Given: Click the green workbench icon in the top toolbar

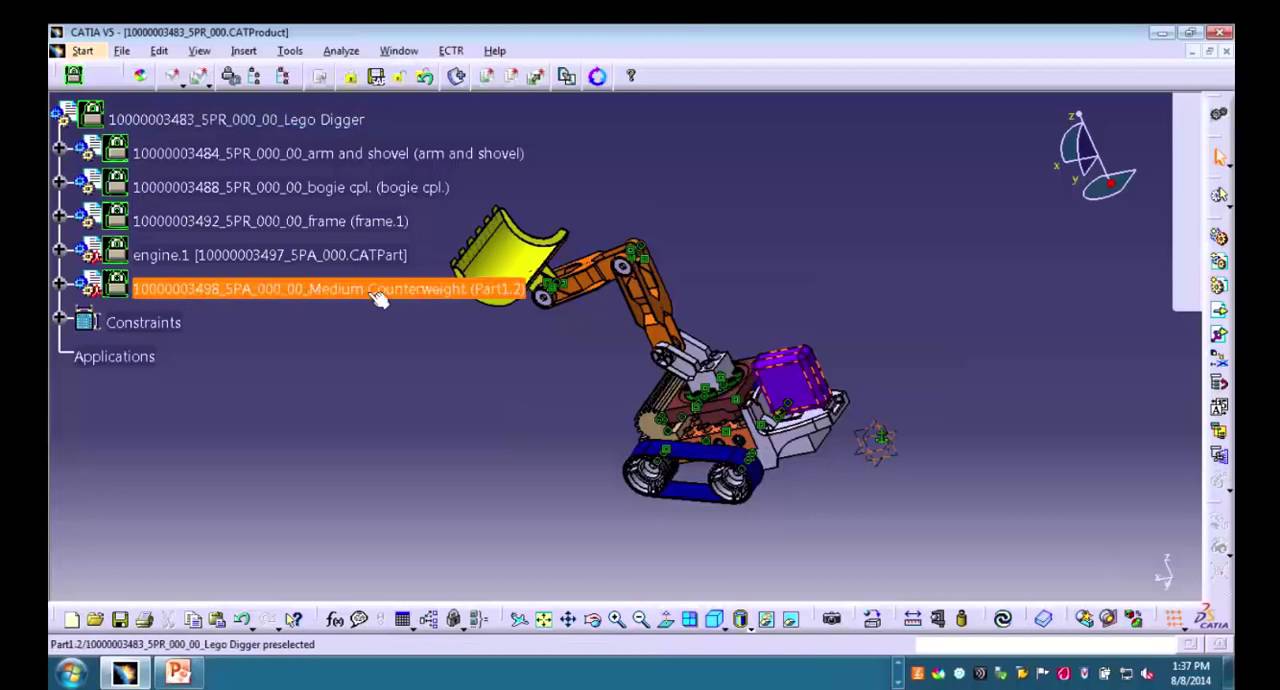Looking at the screenshot, I should point(73,75).
